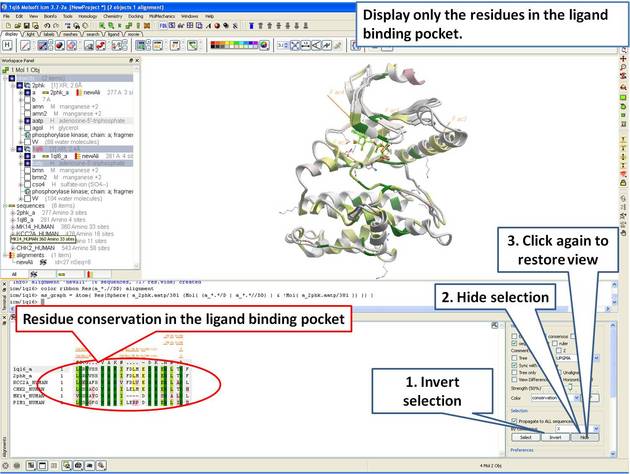This screenshot has height=474, width=630.
Task: Toggle display checkbox for cso4 sulfate ion
Action: point(27,184)
